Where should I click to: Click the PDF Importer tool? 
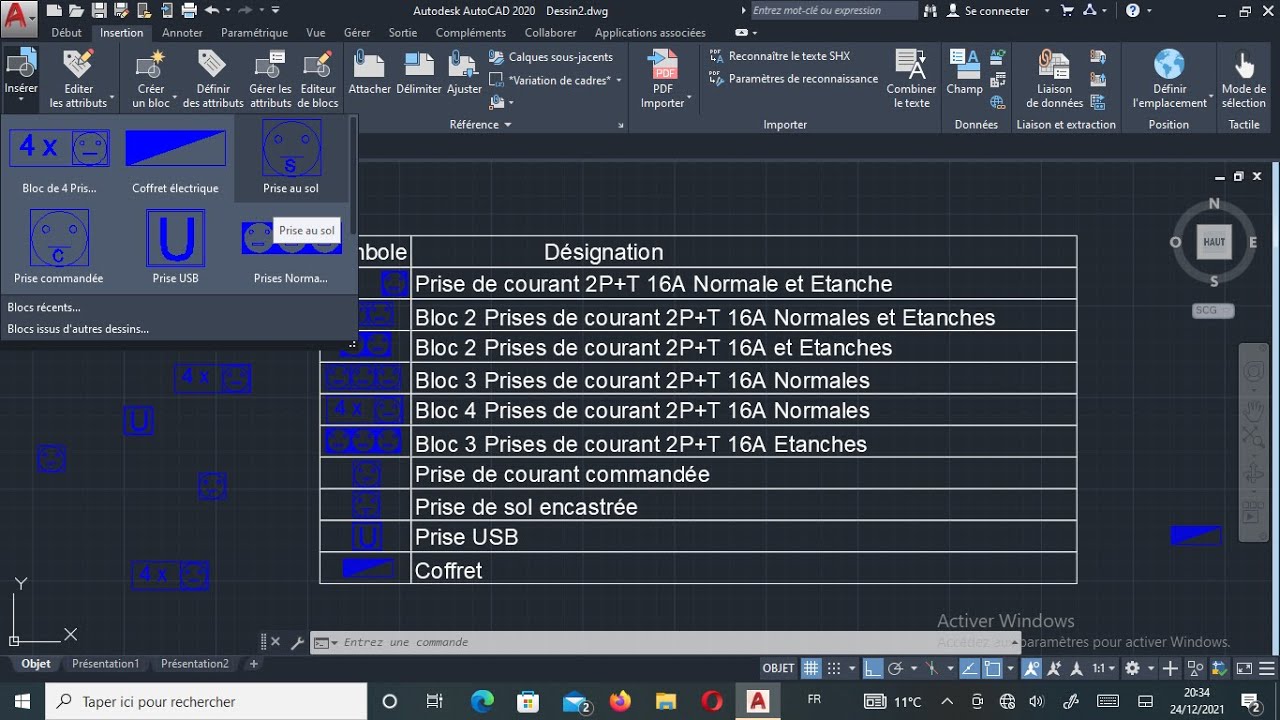tap(663, 80)
